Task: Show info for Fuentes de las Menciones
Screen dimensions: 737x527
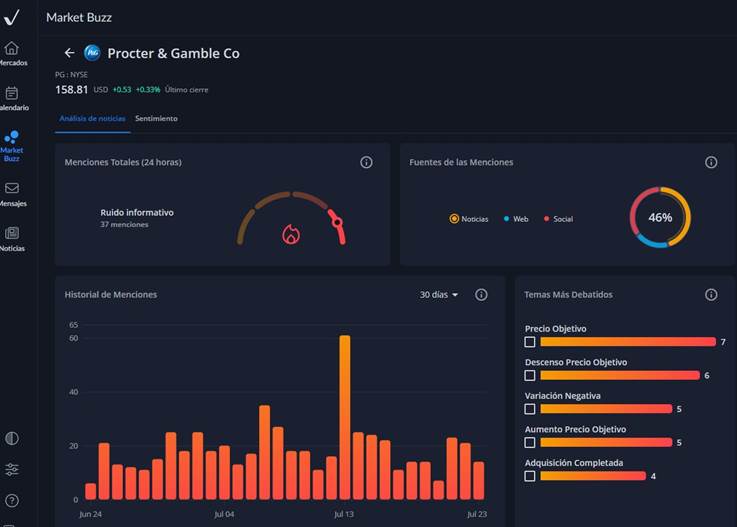Action: pos(711,162)
